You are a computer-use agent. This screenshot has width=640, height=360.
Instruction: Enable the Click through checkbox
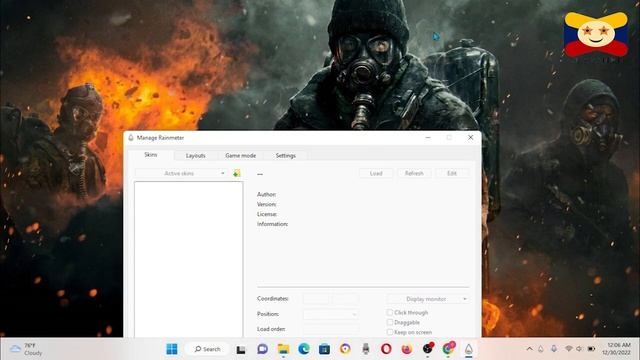click(x=390, y=312)
